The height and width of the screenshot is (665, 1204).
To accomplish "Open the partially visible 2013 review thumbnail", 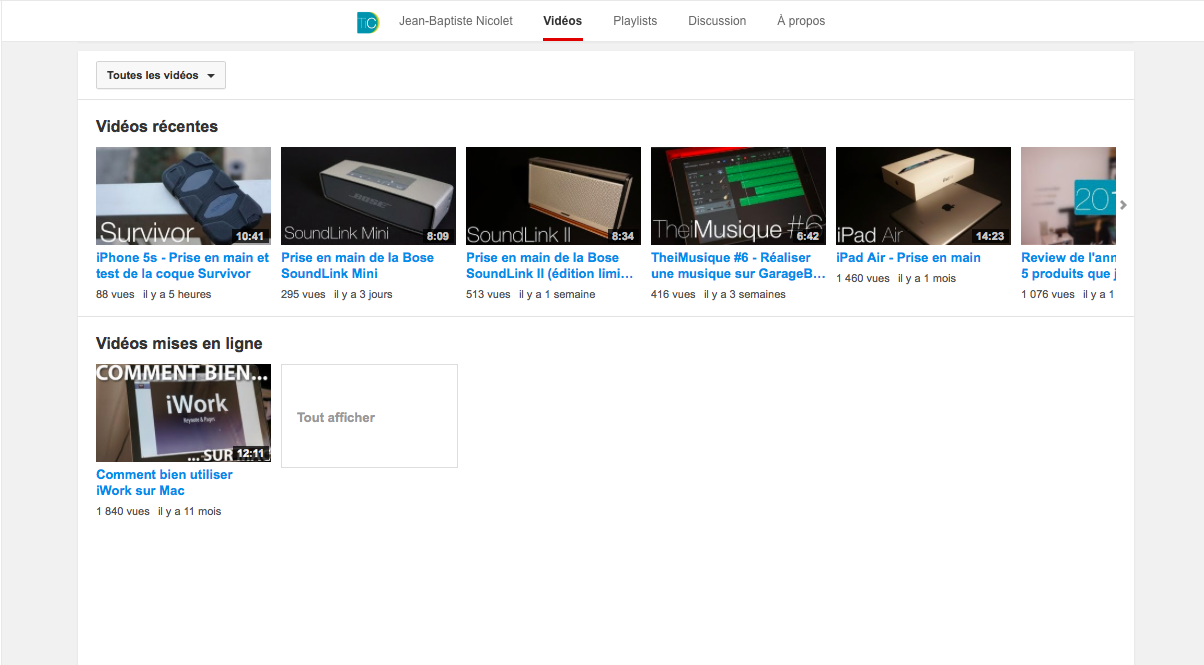I will pos(1068,196).
